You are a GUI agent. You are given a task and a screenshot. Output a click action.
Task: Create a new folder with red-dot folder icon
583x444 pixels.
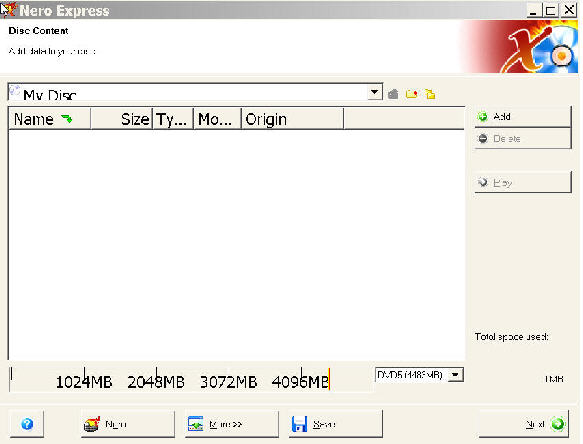coord(412,94)
